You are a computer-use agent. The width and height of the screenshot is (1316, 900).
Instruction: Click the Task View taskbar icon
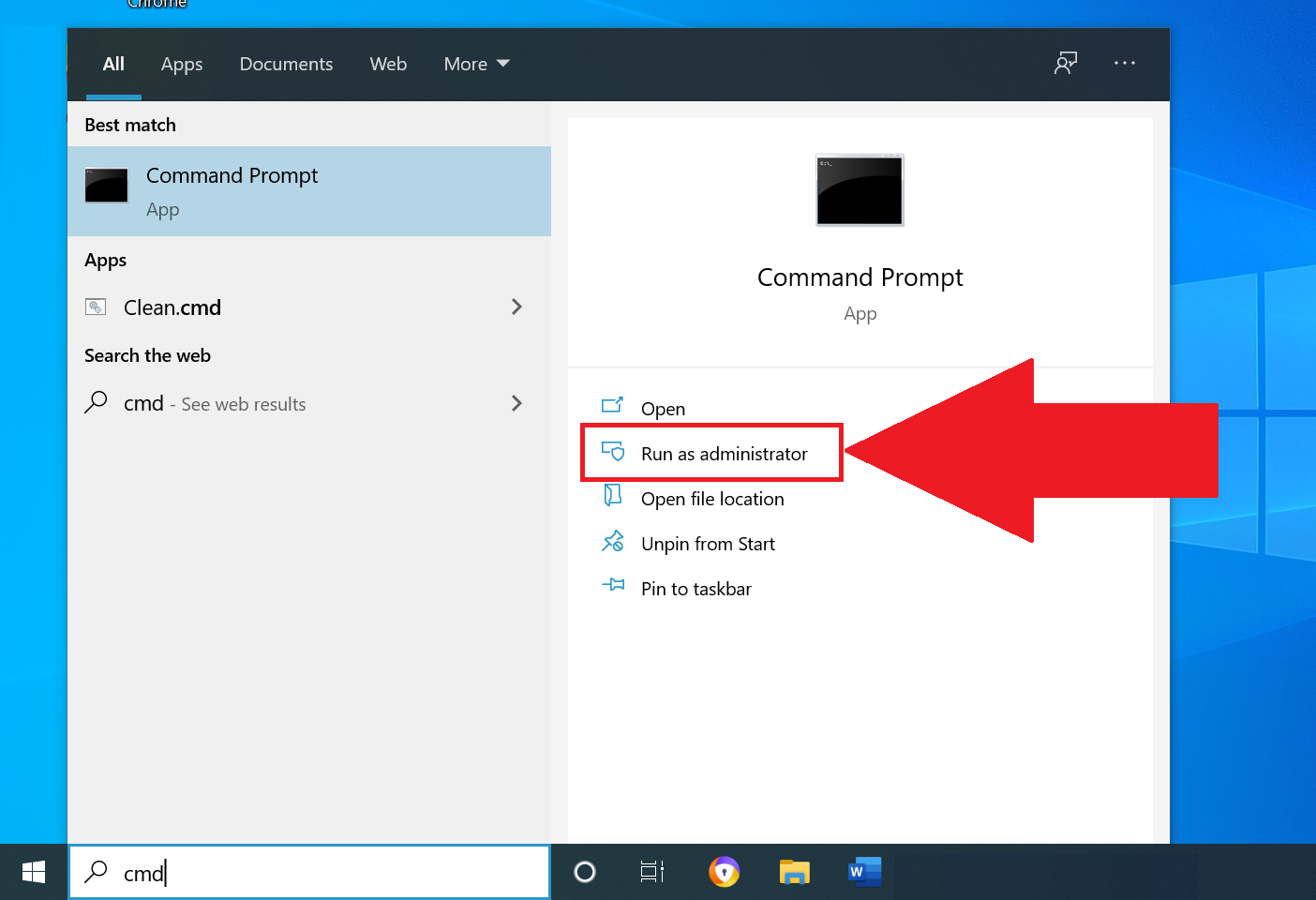pos(652,872)
